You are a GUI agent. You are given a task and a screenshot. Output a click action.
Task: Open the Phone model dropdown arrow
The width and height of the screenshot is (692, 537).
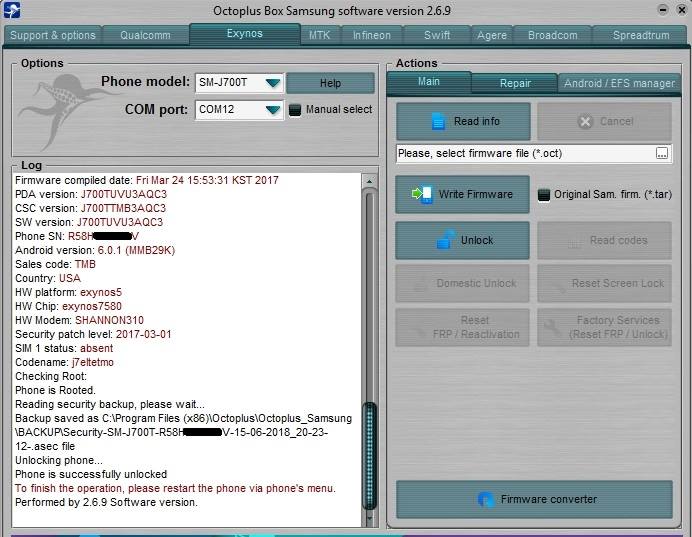273,83
